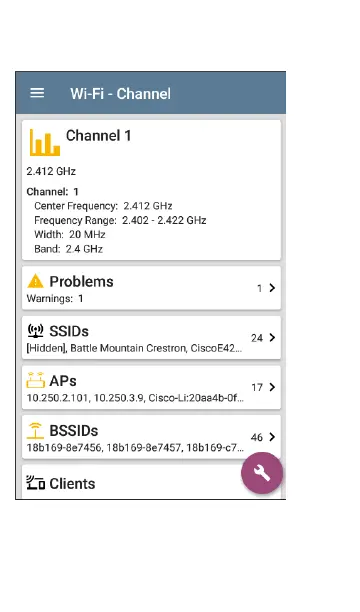Expand APs list chevron next to 17
The height and width of the screenshot is (612, 360).
point(272,387)
